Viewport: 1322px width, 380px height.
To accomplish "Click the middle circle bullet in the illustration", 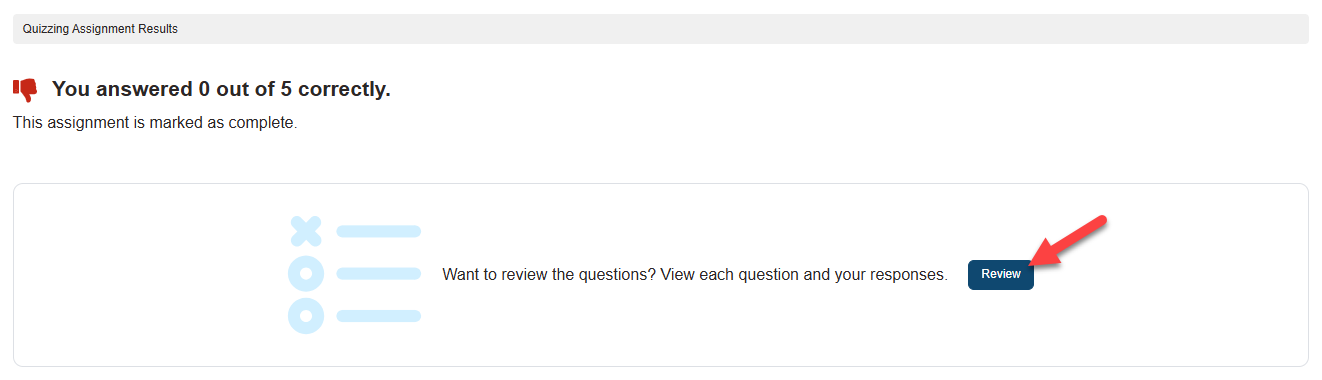I will (306, 273).
